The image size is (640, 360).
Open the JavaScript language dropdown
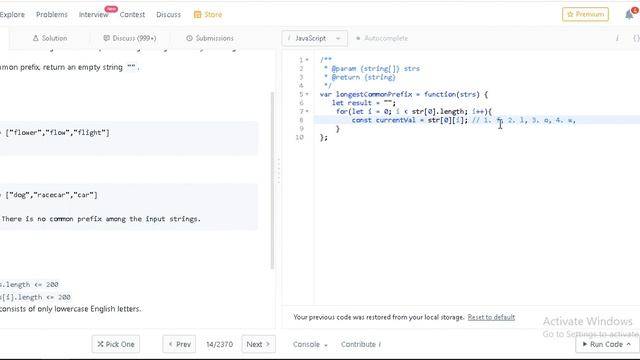[x=315, y=38]
